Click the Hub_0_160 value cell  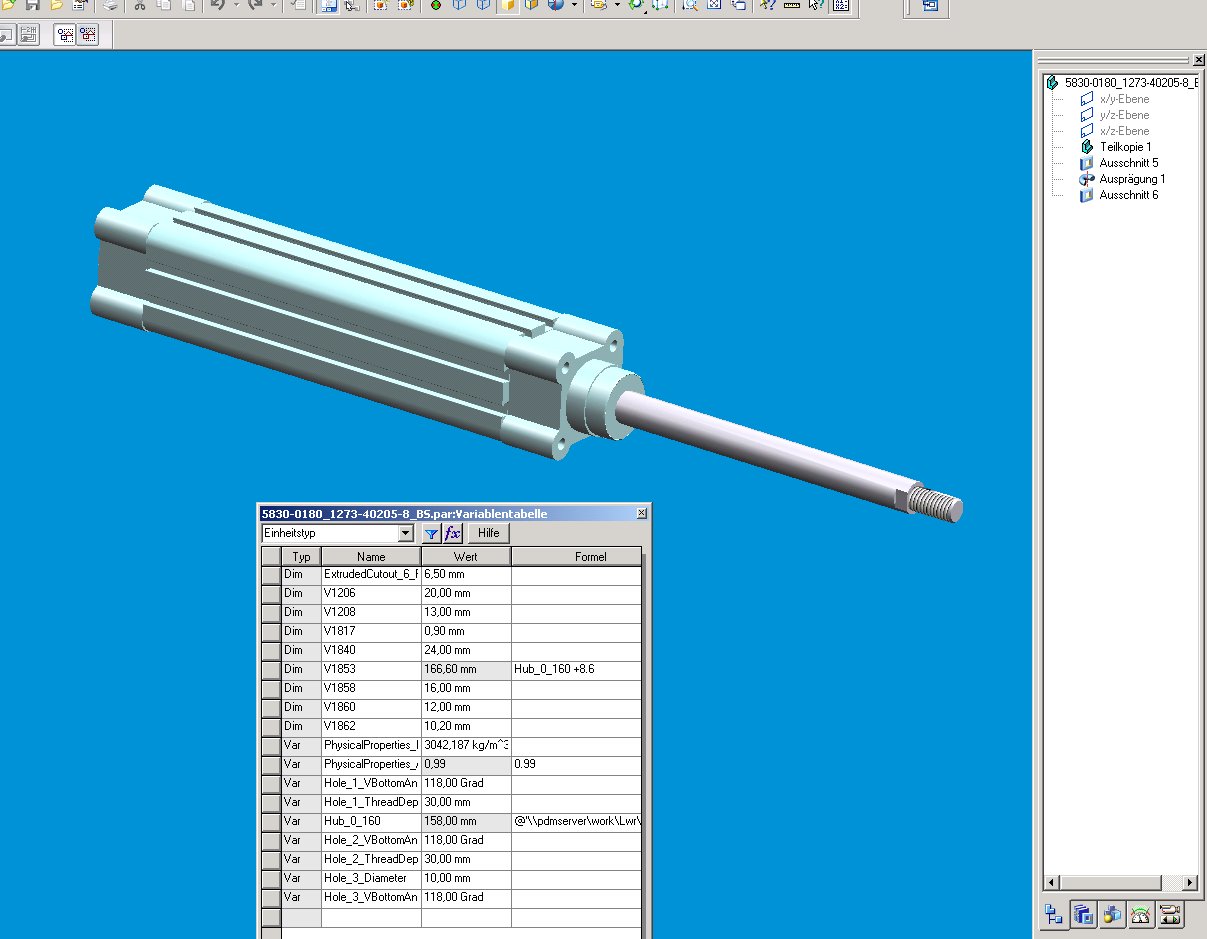tap(465, 821)
